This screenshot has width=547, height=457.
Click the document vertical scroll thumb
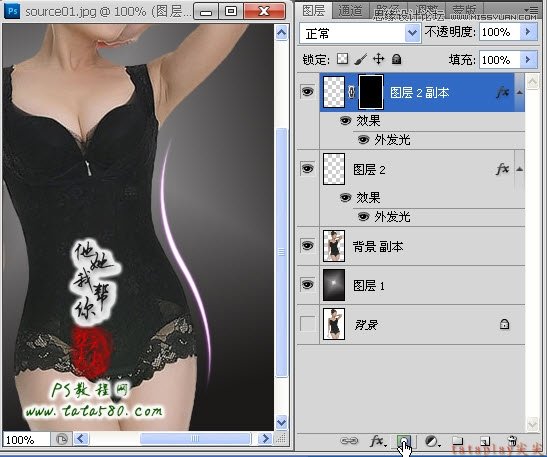coord(281,253)
